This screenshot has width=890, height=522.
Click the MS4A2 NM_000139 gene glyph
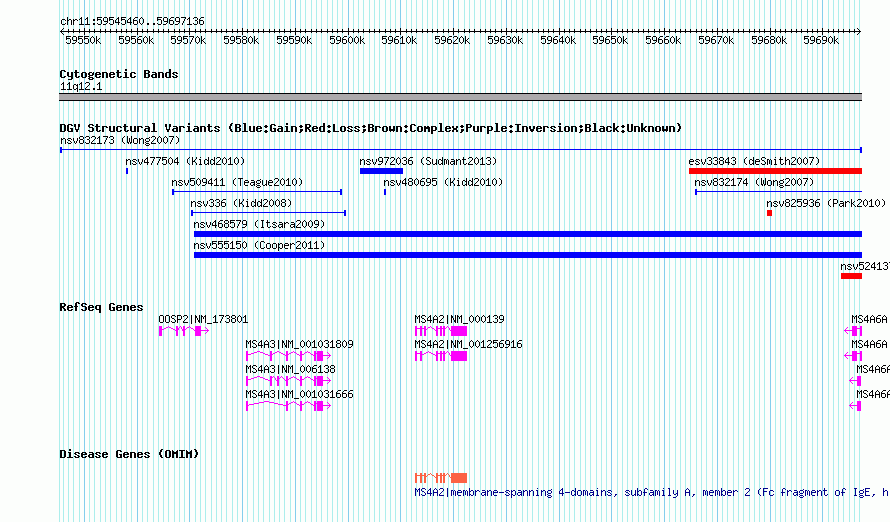coord(441,331)
